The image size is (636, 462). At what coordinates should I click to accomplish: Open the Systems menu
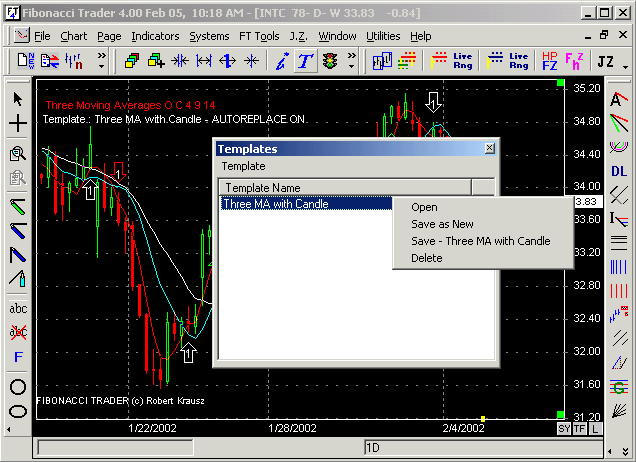(x=209, y=37)
